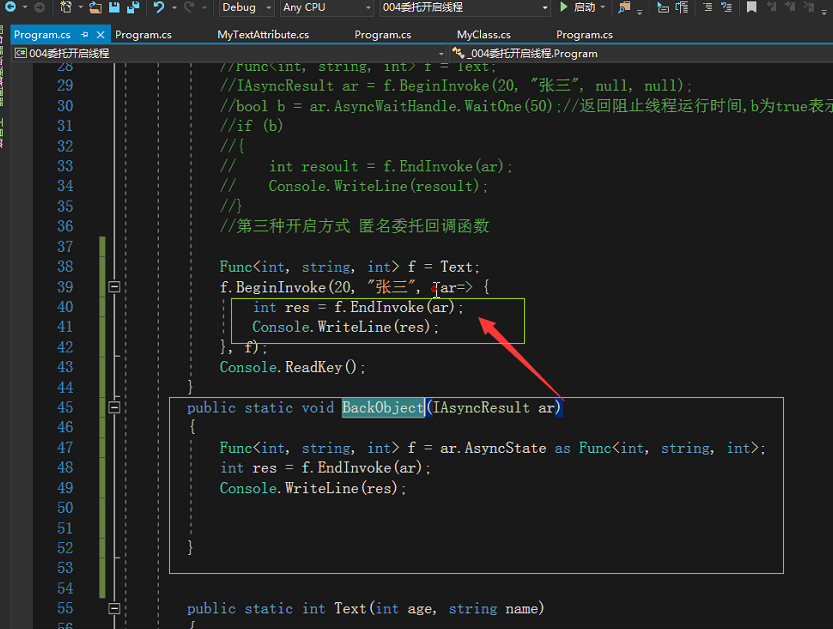Click the Clear Bookmarks toolbar icon

(x=809, y=7)
